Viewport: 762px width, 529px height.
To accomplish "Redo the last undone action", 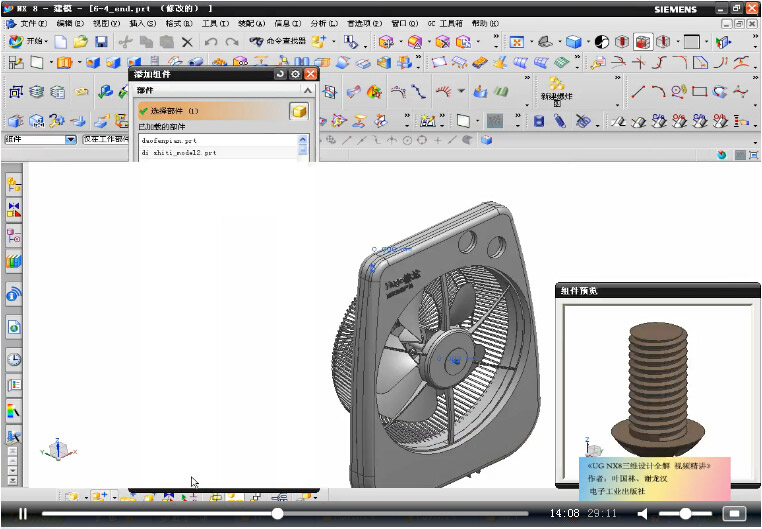I will click(x=232, y=42).
